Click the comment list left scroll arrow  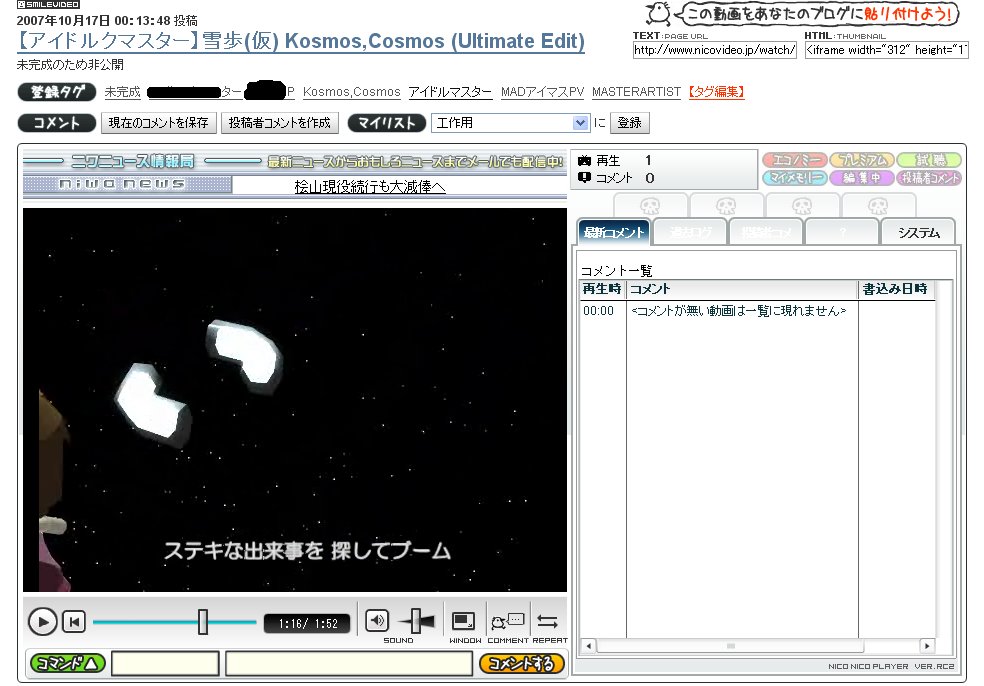588,645
